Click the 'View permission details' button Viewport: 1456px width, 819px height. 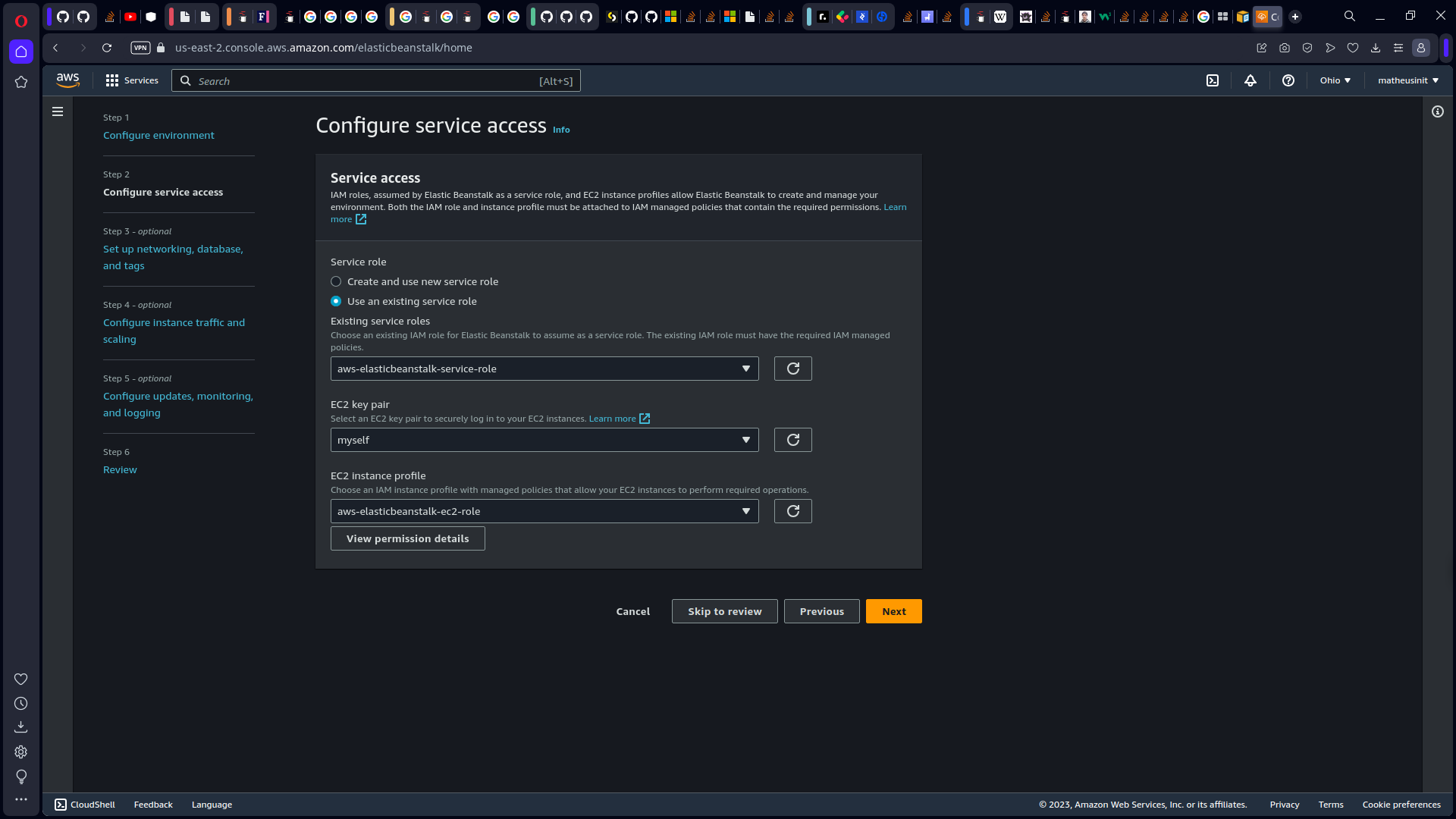(408, 538)
